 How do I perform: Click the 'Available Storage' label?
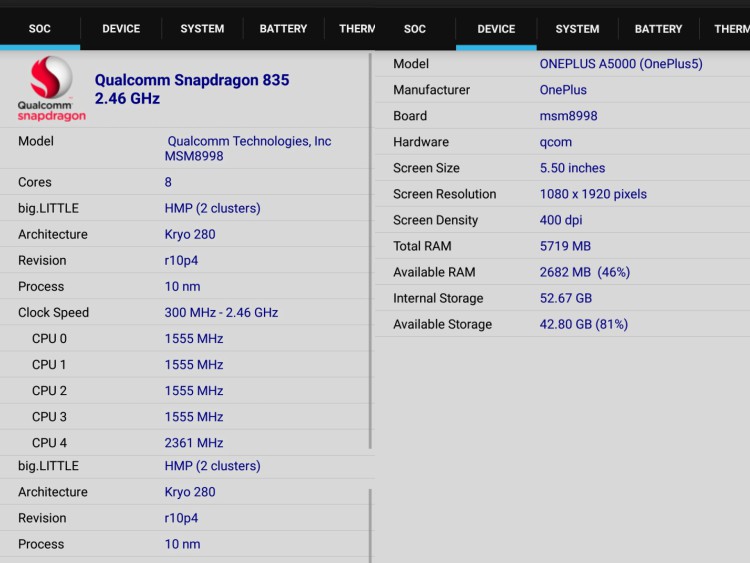(442, 324)
